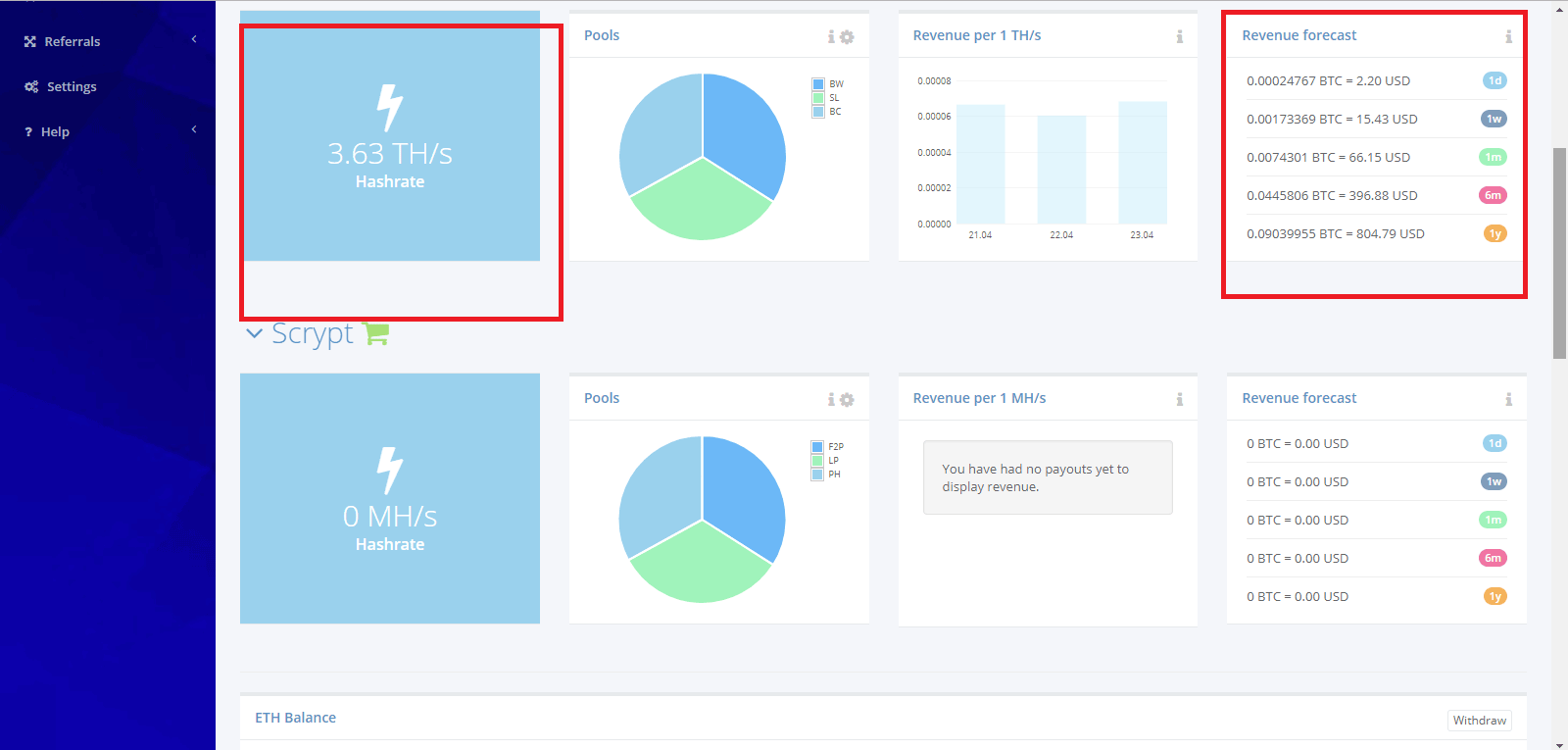The image size is (1568, 750).
Task: Open gear settings on upper Pools panel
Action: click(847, 37)
